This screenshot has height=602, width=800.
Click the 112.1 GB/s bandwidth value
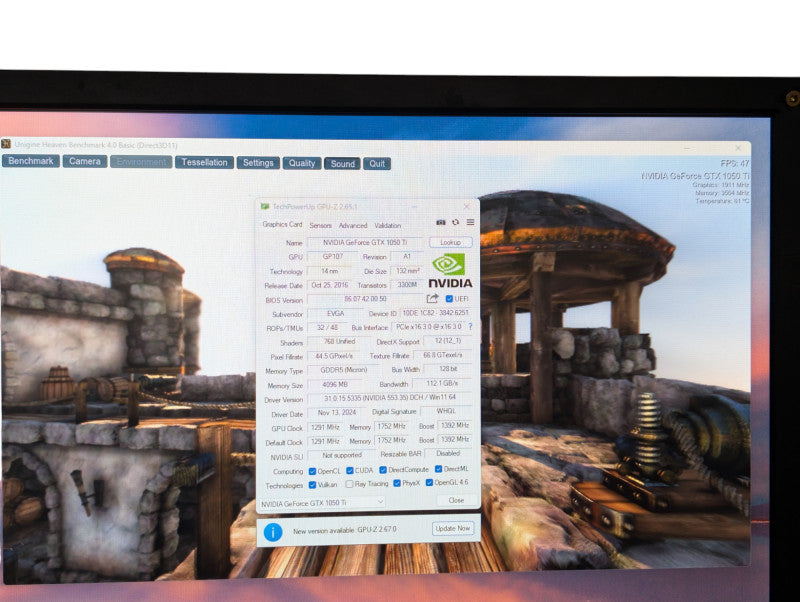point(442,383)
